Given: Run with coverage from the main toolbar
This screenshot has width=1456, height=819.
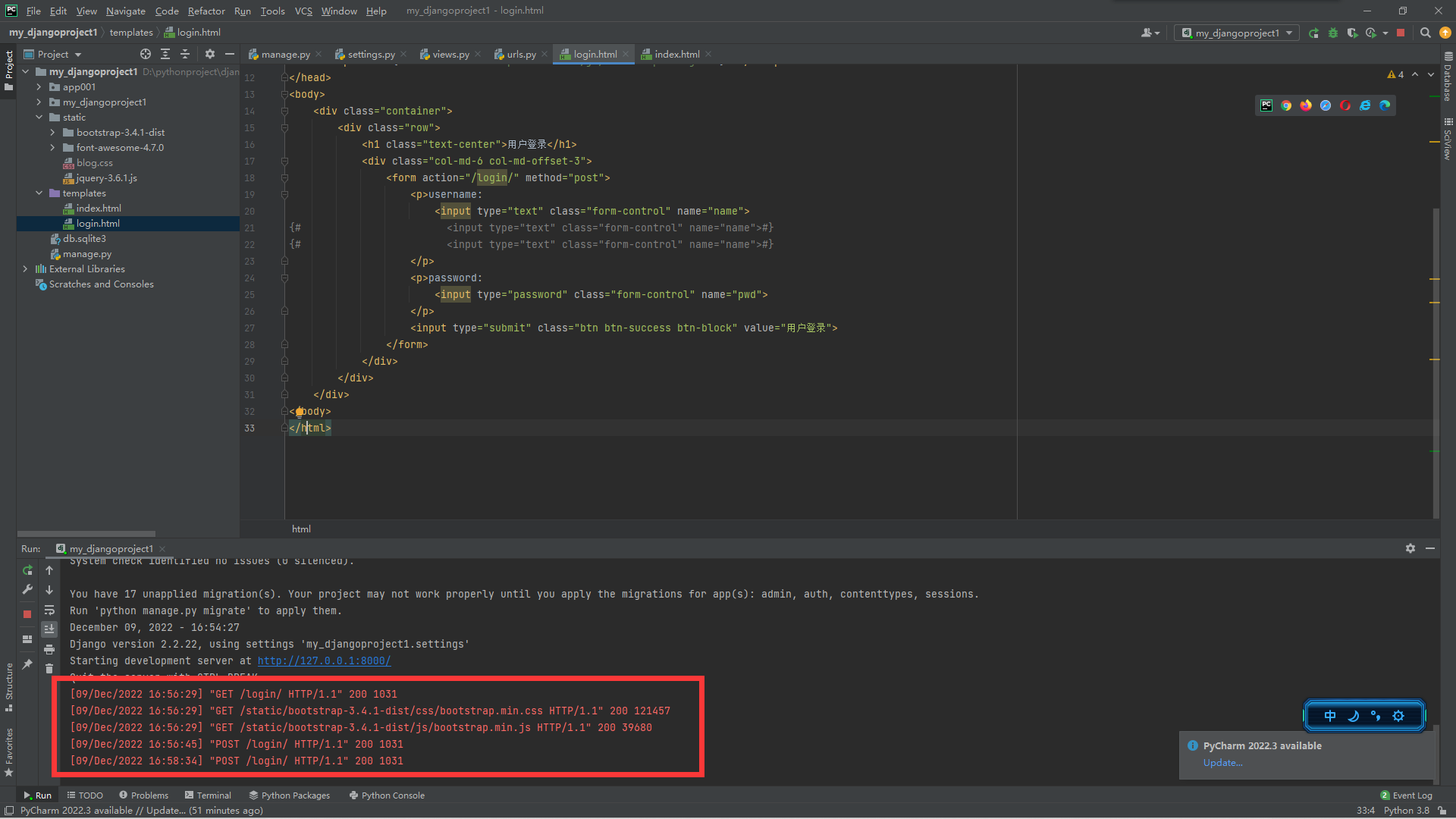Looking at the screenshot, I should pyautogui.click(x=1352, y=33).
